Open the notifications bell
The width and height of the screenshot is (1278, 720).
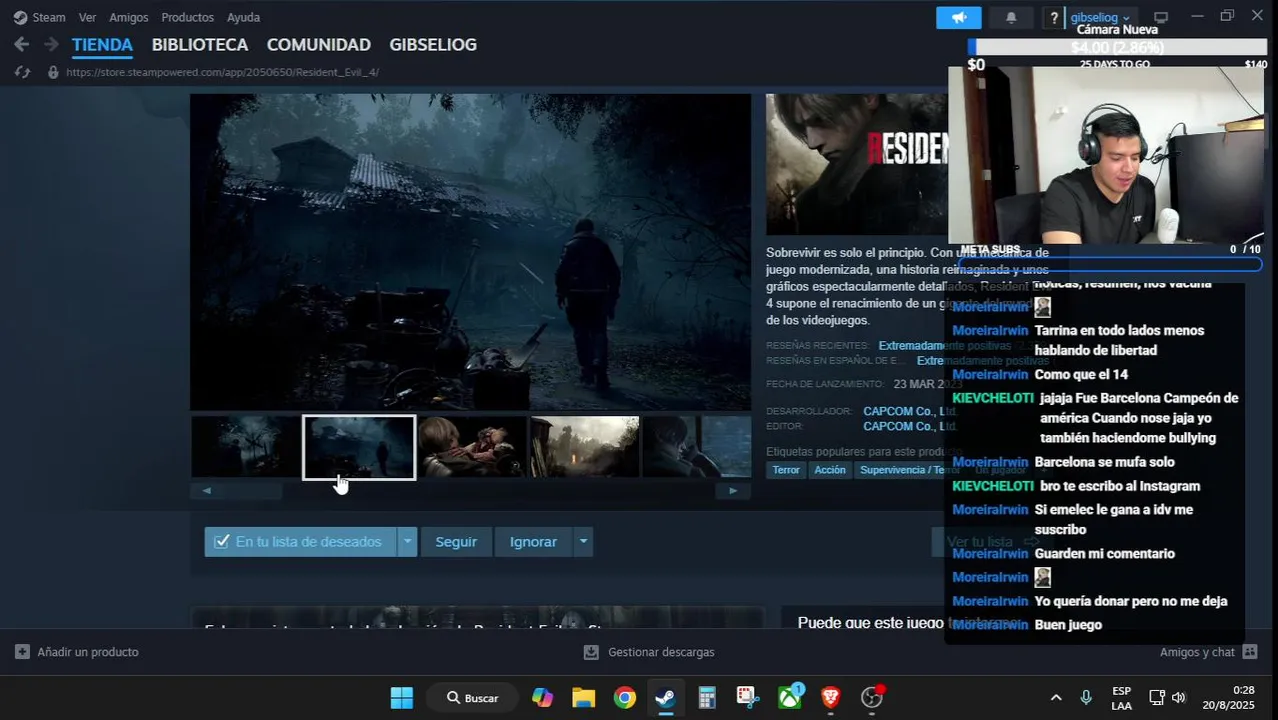(1011, 18)
